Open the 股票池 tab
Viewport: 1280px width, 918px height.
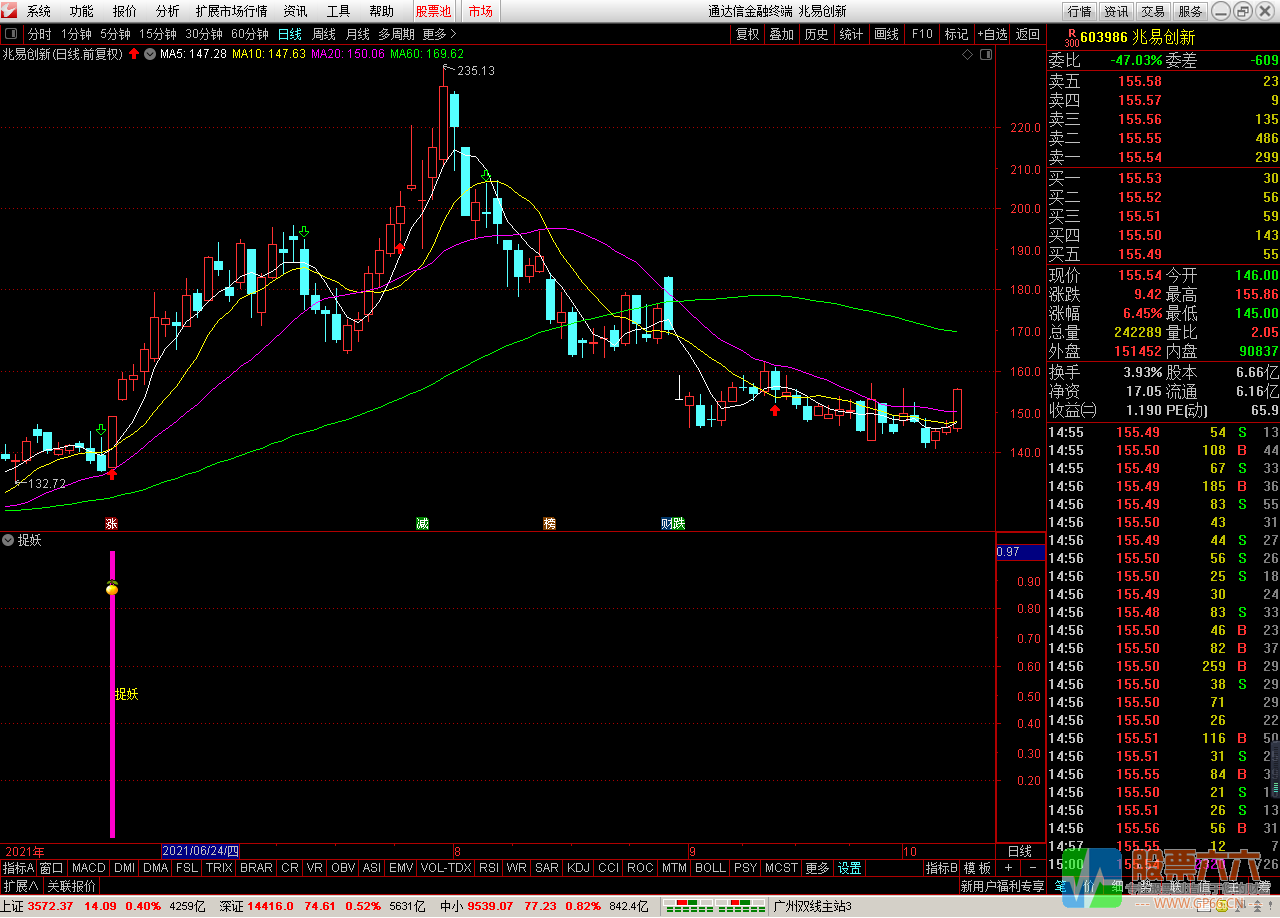[434, 12]
